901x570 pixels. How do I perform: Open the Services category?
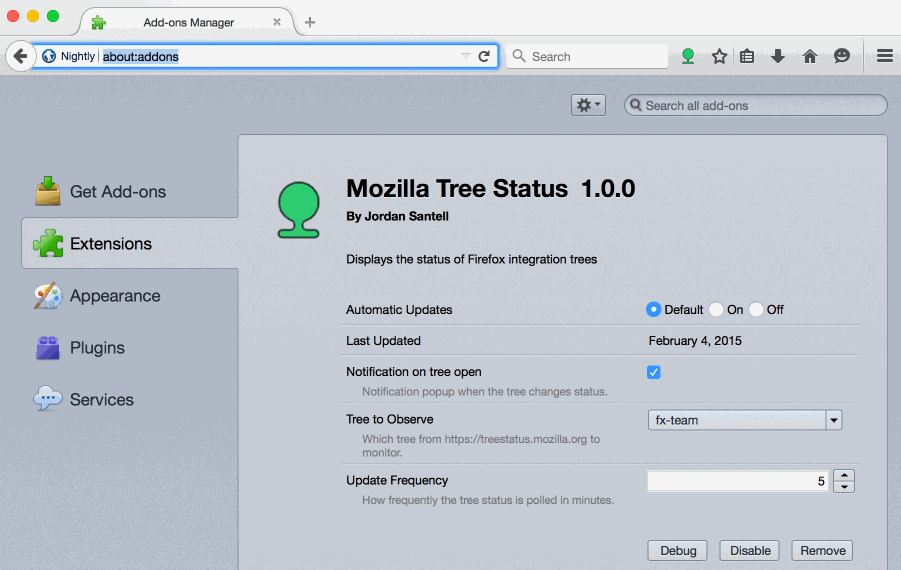129,399
